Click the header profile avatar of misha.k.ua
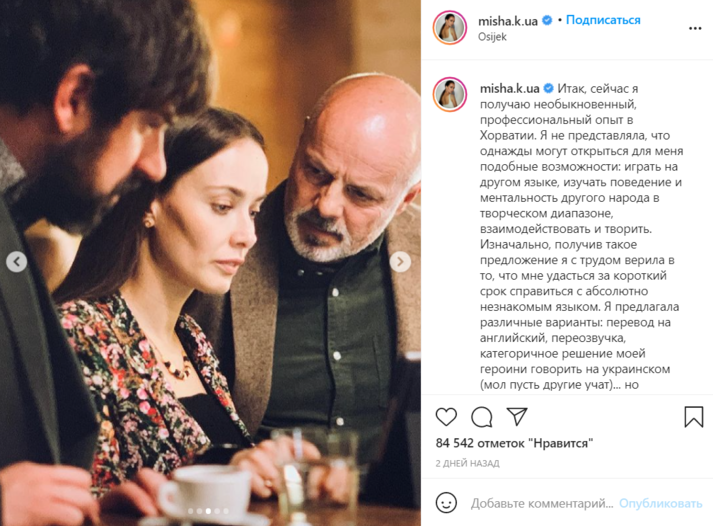 pyautogui.click(x=450, y=28)
